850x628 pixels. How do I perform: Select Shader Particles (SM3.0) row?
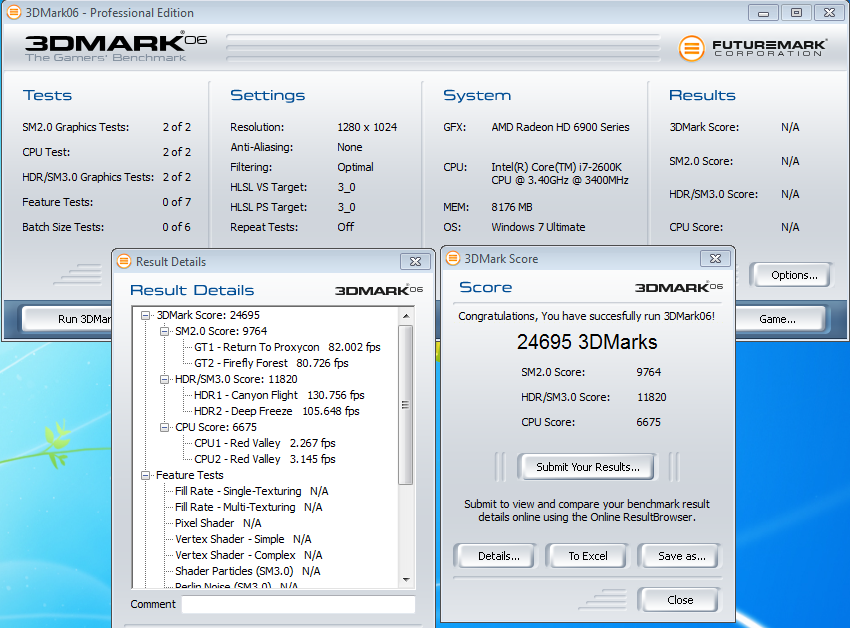[x=247, y=571]
